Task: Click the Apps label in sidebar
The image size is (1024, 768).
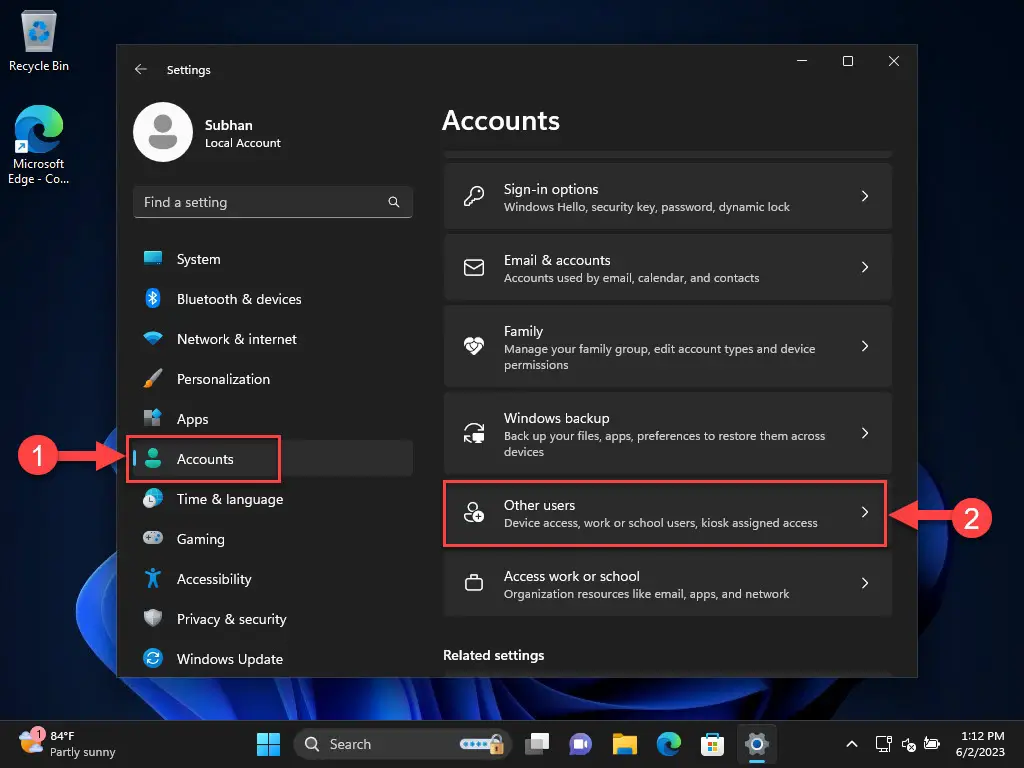Action: (x=193, y=419)
